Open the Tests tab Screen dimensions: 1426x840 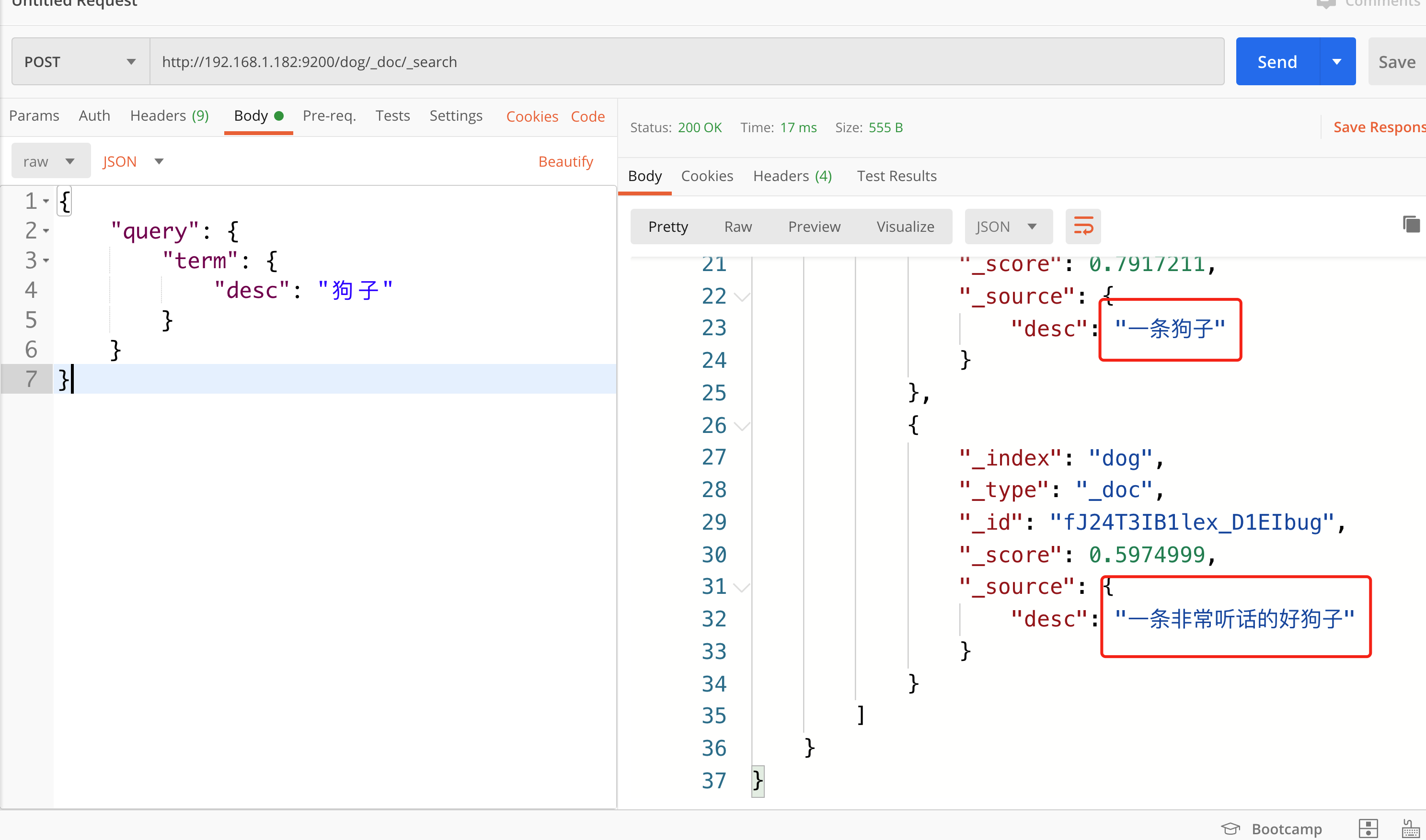click(392, 116)
